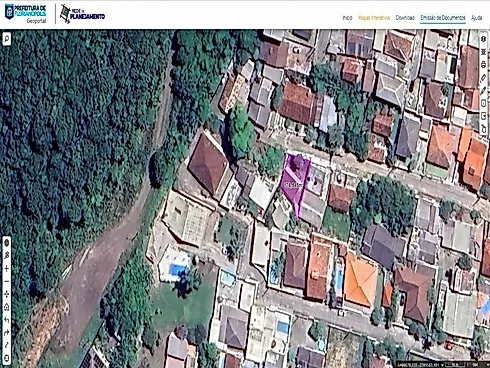
Task: Open the top icon of right toolbar
Action: coord(483,39)
